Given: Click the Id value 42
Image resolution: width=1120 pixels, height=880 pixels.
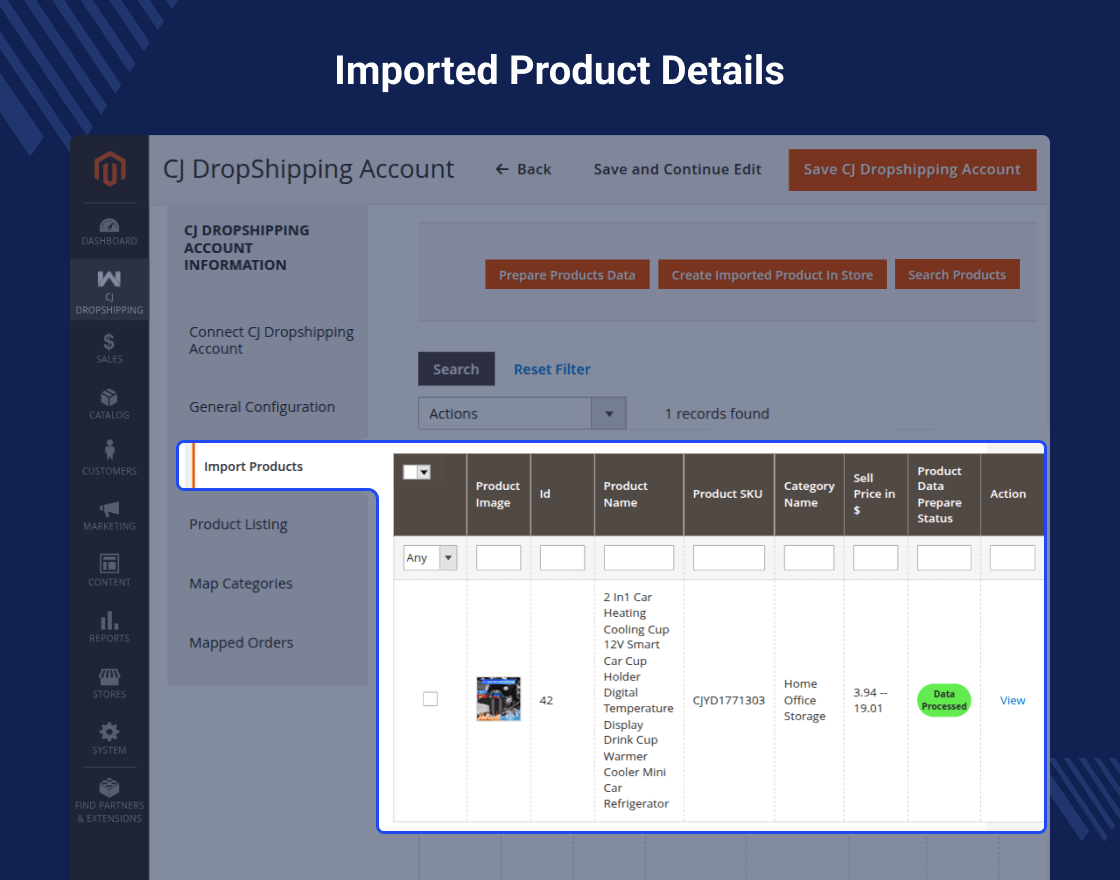Looking at the screenshot, I should [x=546, y=701].
